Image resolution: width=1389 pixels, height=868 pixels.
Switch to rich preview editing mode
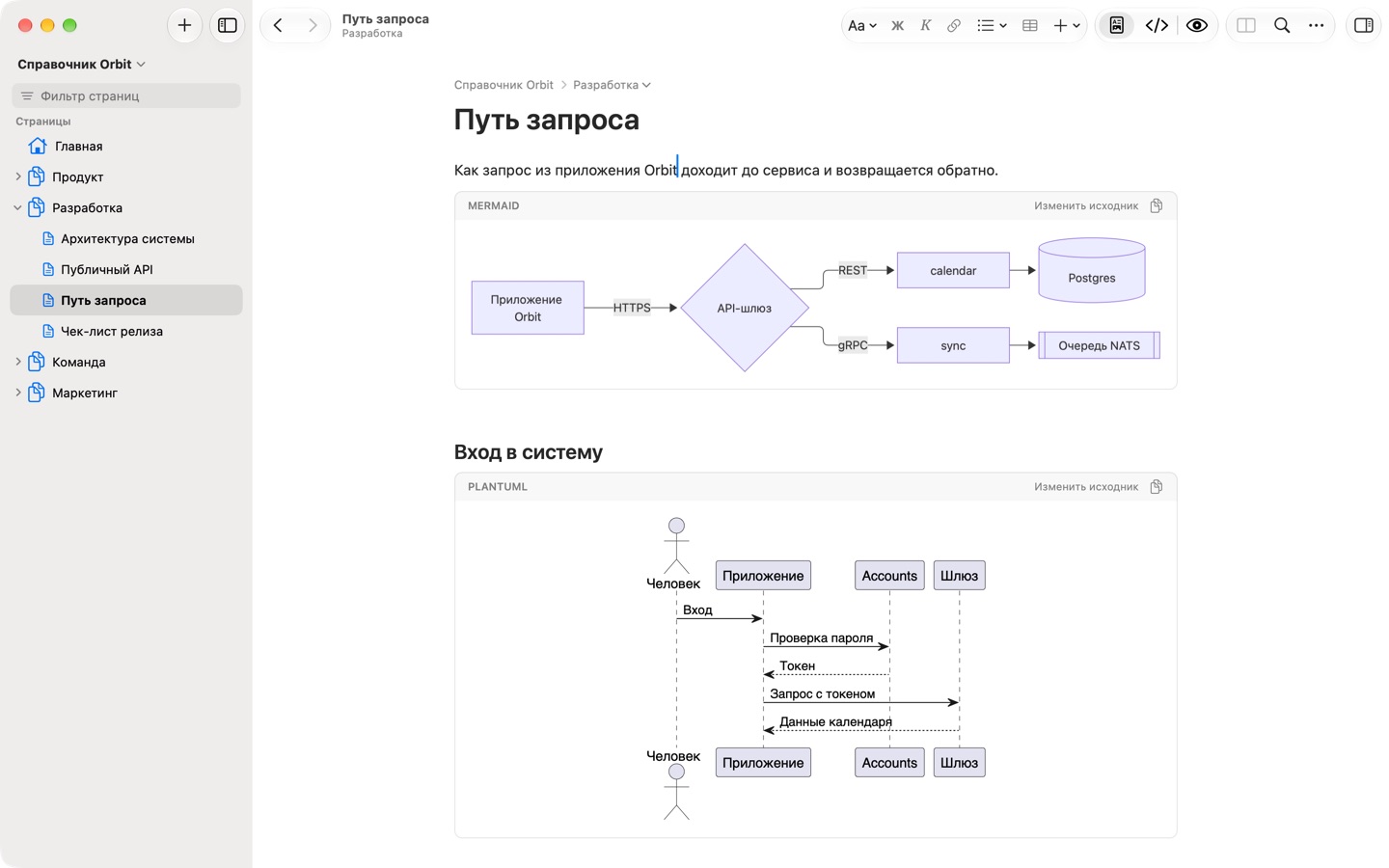(1117, 26)
